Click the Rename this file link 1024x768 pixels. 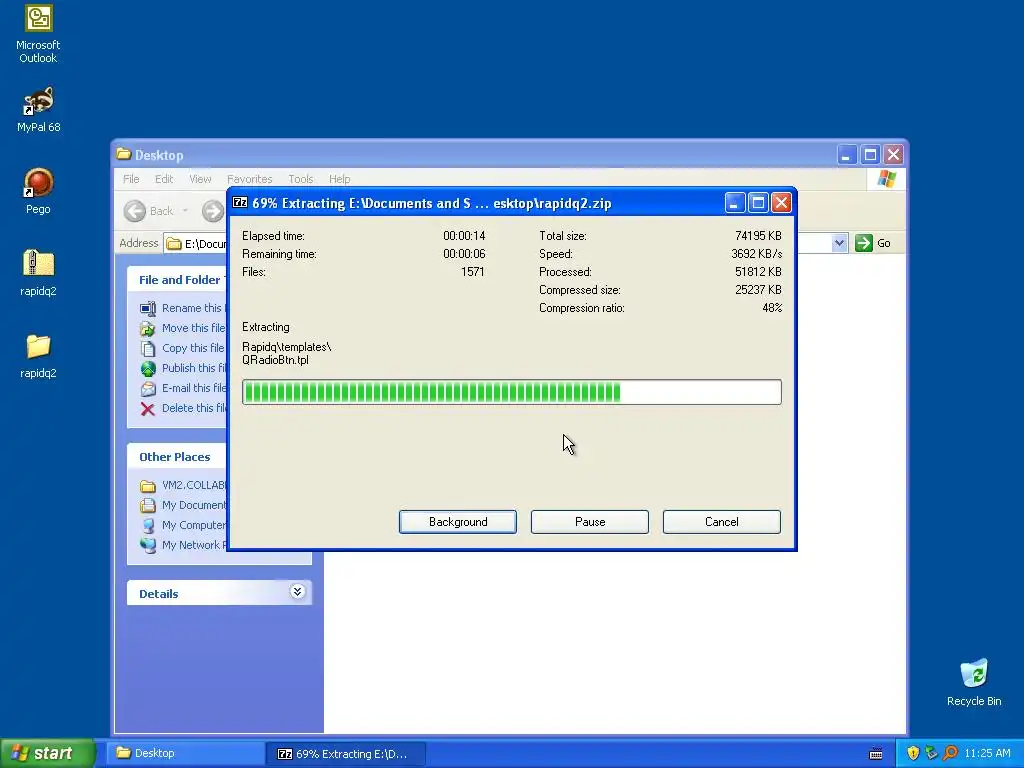click(194, 308)
